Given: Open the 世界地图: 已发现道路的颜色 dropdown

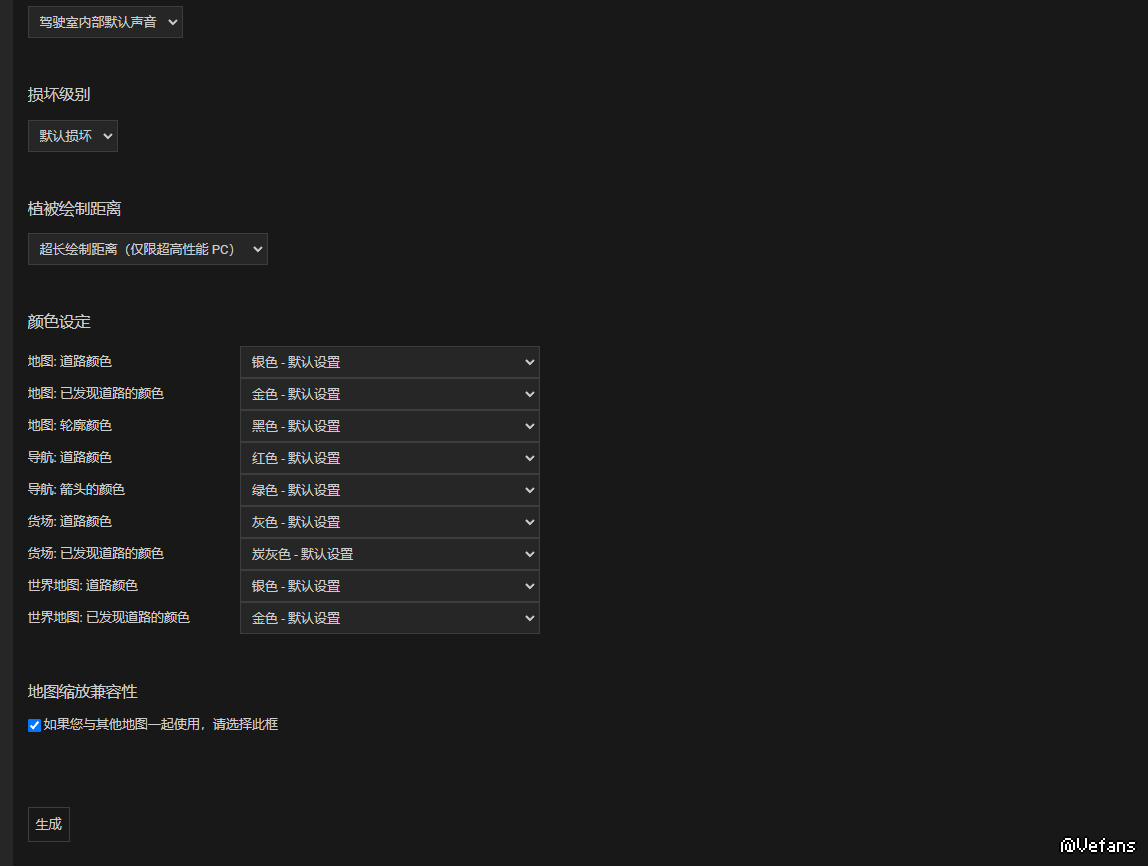Looking at the screenshot, I should click(389, 618).
